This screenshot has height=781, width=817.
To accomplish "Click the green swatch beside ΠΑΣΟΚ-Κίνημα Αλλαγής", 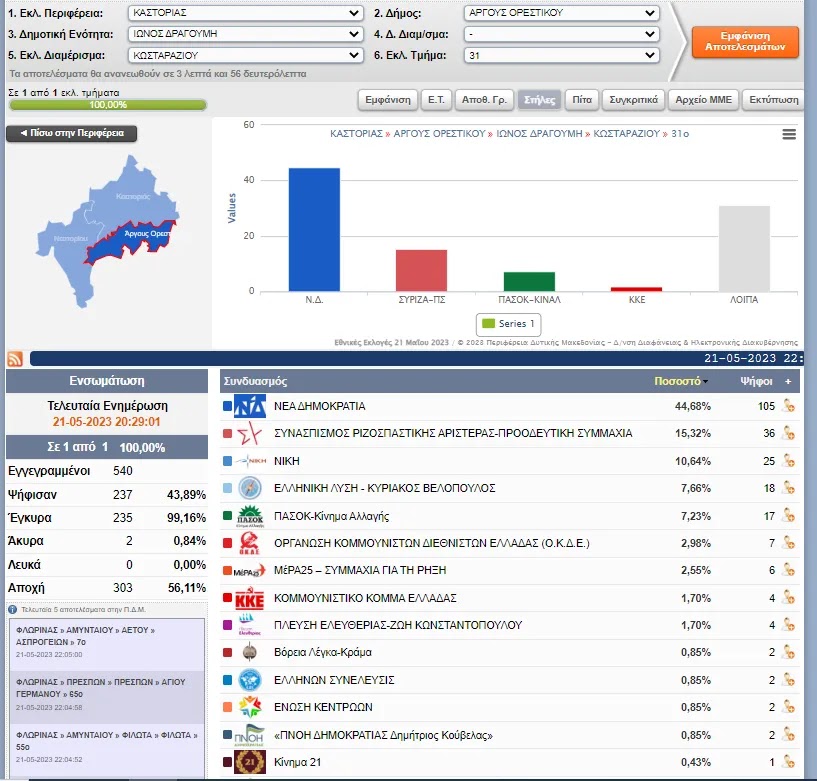I will 227,516.
